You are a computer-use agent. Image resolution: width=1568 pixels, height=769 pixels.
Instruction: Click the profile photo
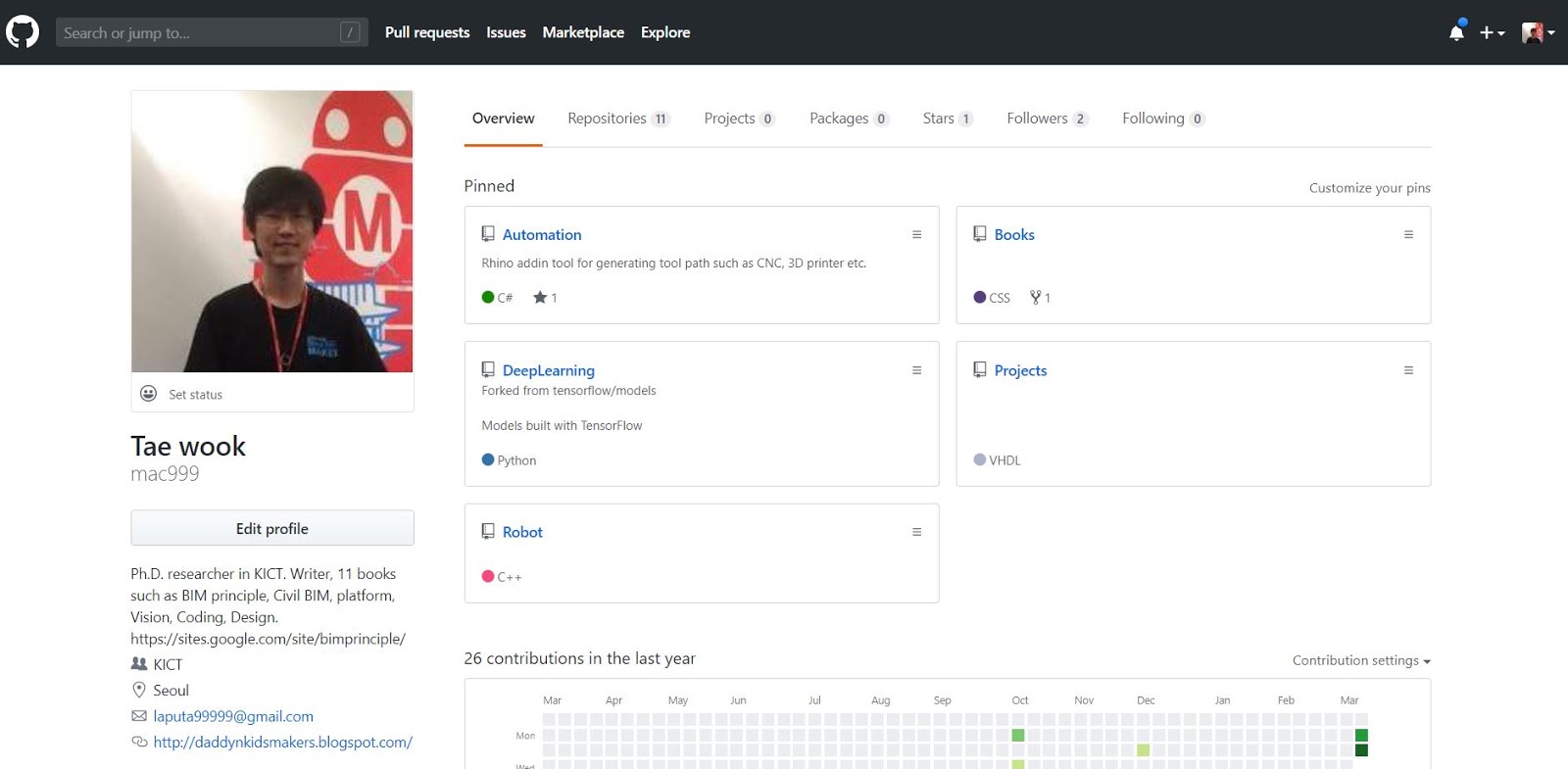point(272,231)
